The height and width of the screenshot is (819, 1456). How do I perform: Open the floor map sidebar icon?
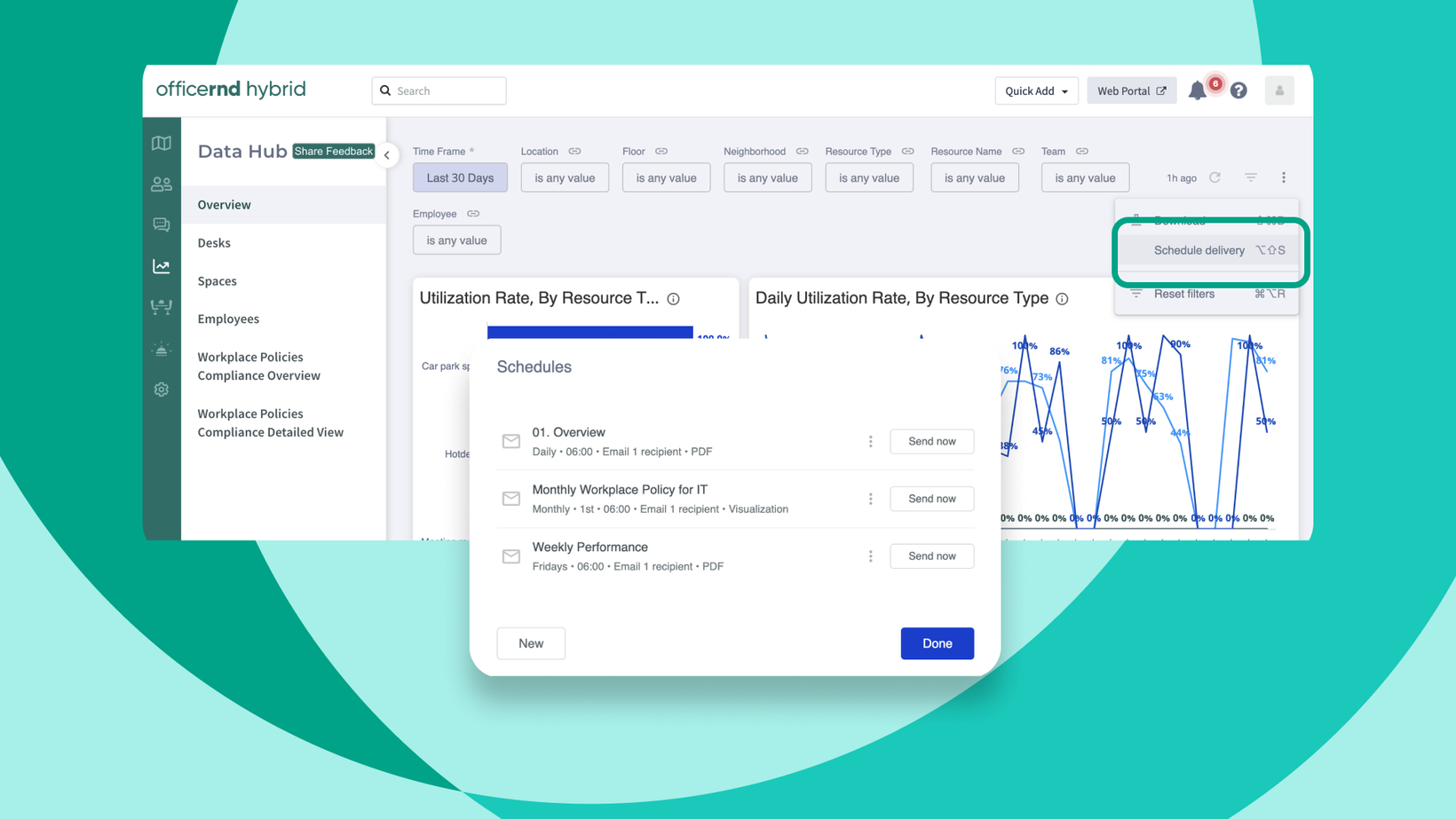(162, 143)
